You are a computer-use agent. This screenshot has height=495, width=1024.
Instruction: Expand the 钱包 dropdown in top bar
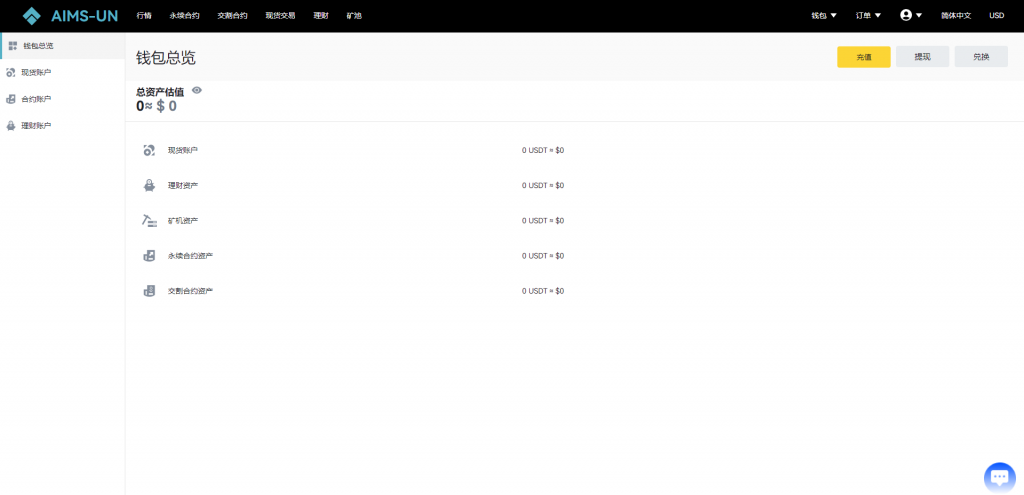pyautogui.click(x=824, y=16)
